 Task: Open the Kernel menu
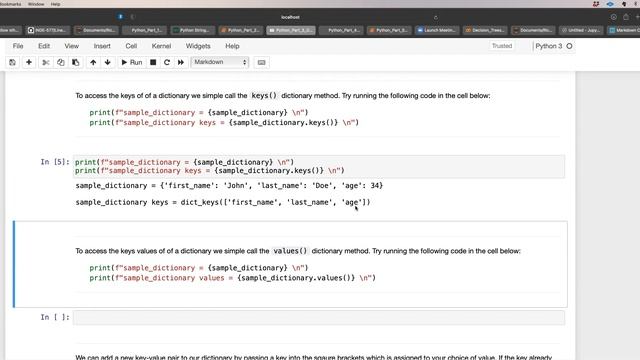point(161,46)
